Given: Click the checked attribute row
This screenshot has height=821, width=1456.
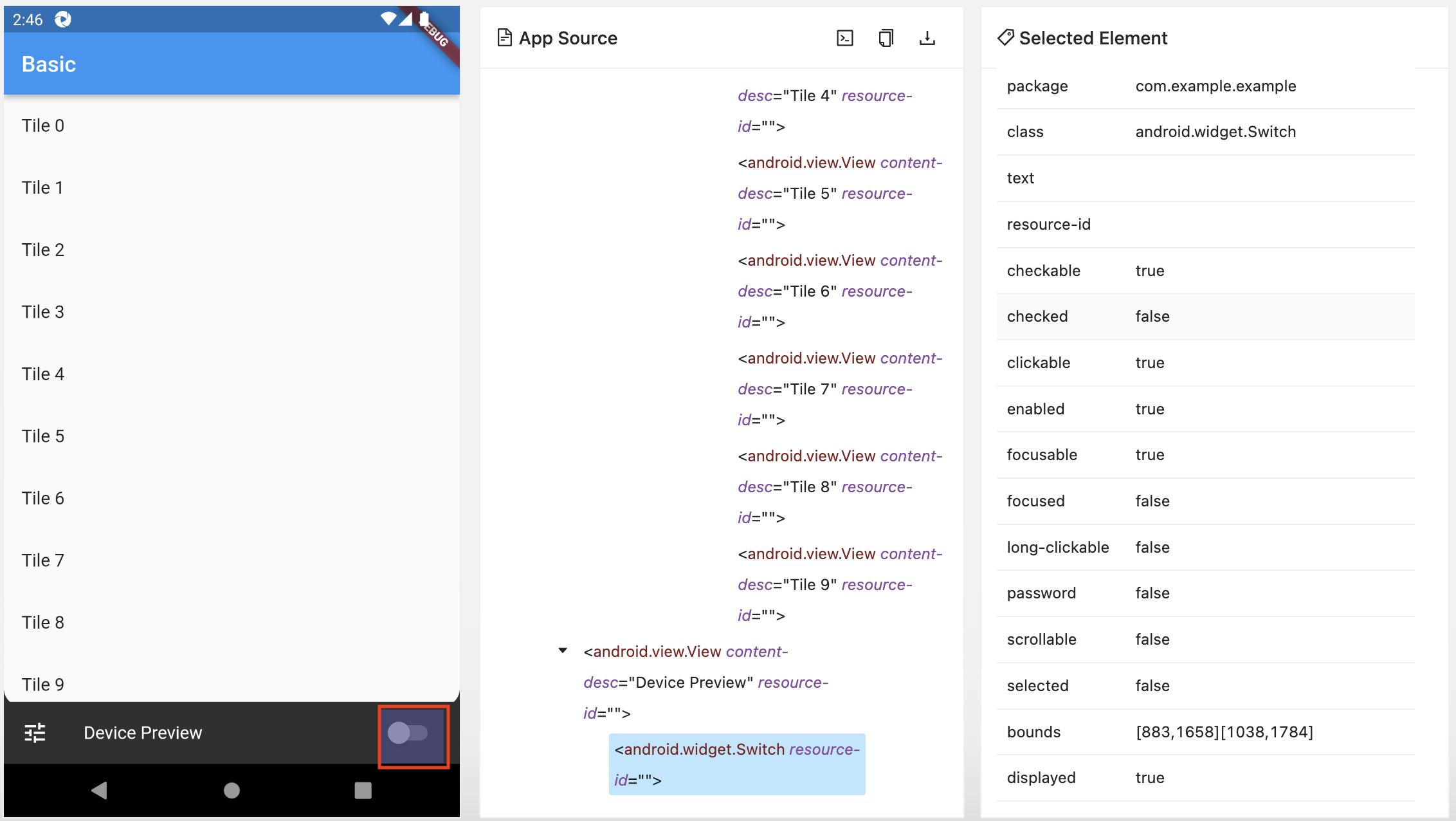Looking at the screenshot, I should point(1205,317).
